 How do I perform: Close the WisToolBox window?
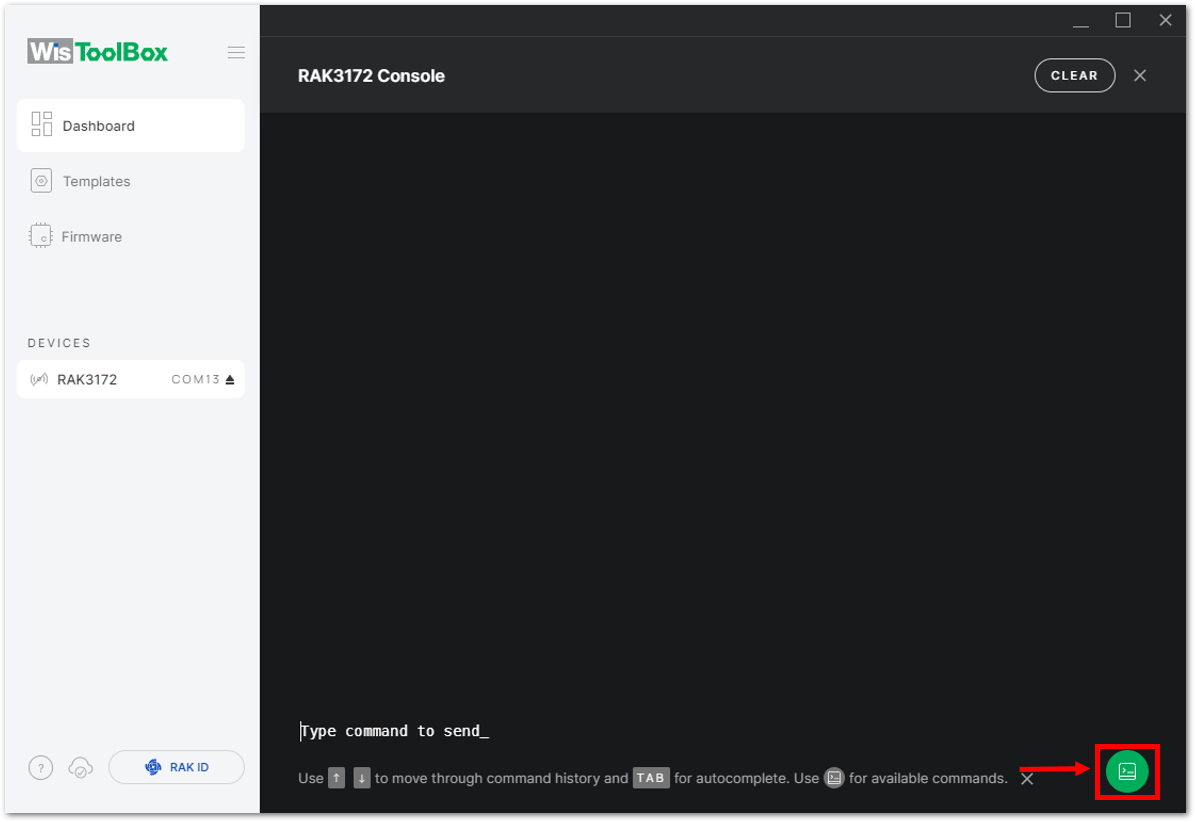click(x=1165, y=21)
